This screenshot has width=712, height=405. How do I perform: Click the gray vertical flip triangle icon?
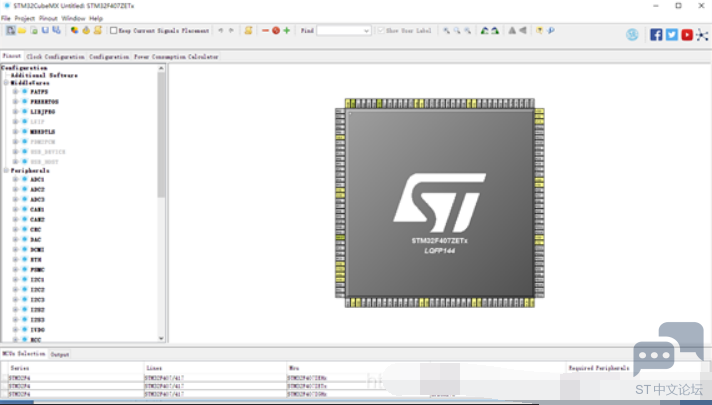(512, 30)
